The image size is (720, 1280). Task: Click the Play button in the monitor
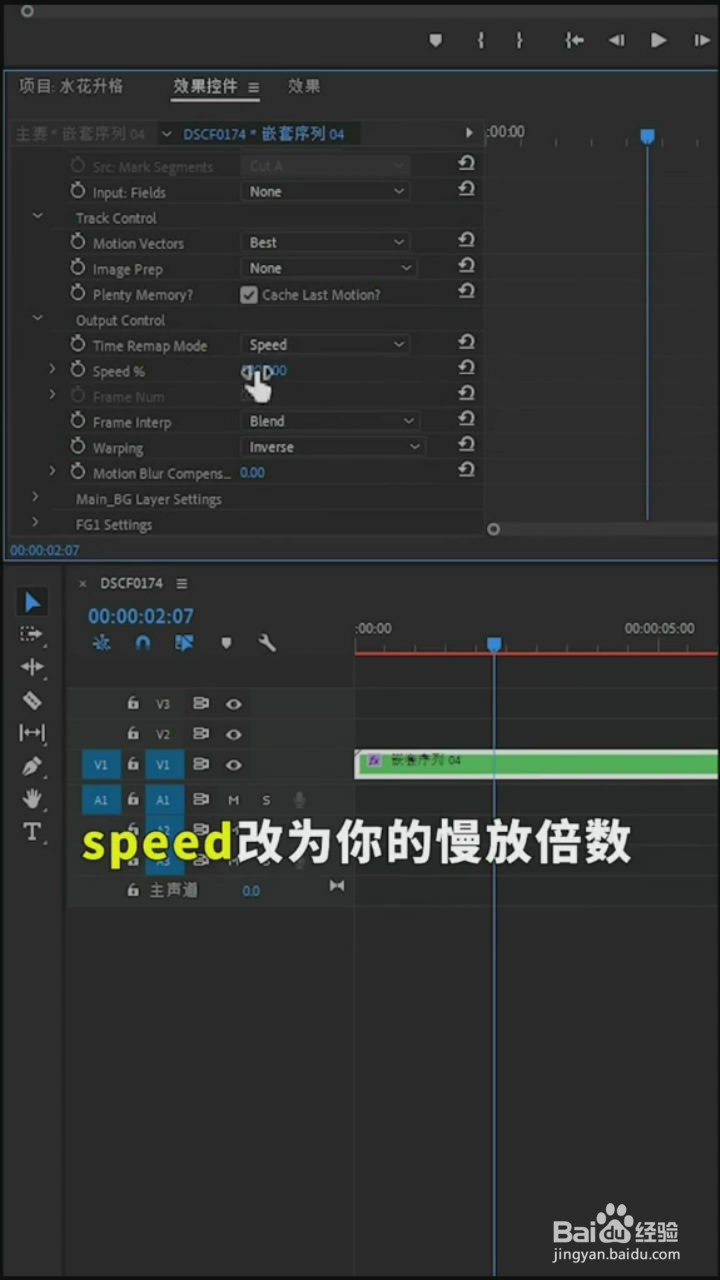[x=658, y=40]
